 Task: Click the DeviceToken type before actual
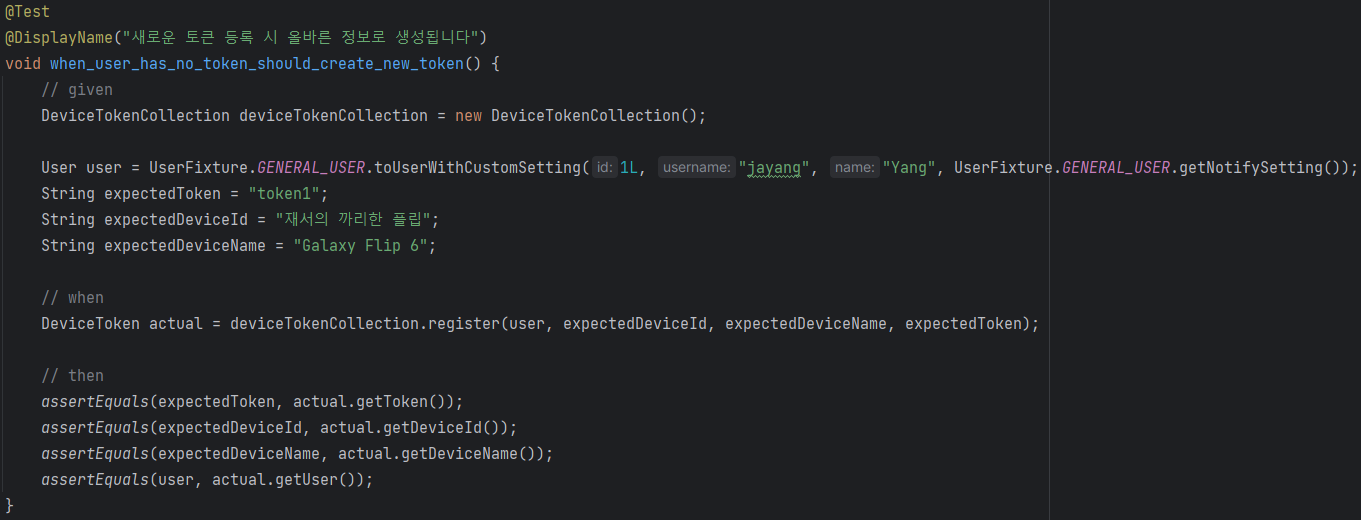coord(90,323)
